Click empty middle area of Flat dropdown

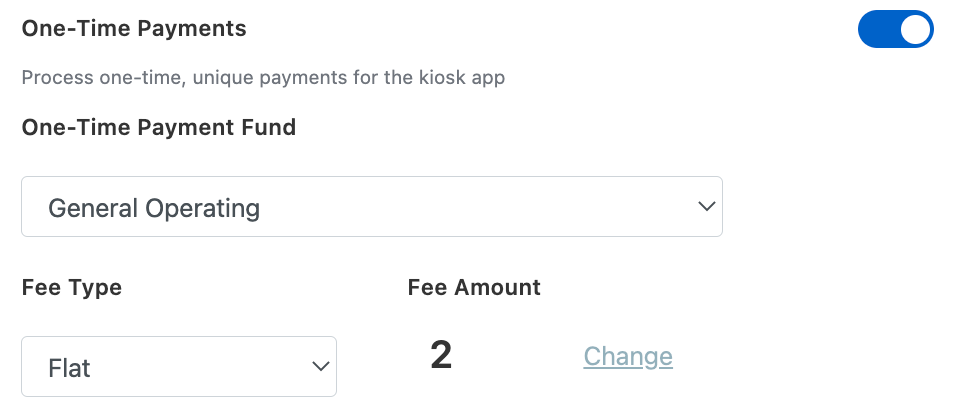tap(200, 367)
